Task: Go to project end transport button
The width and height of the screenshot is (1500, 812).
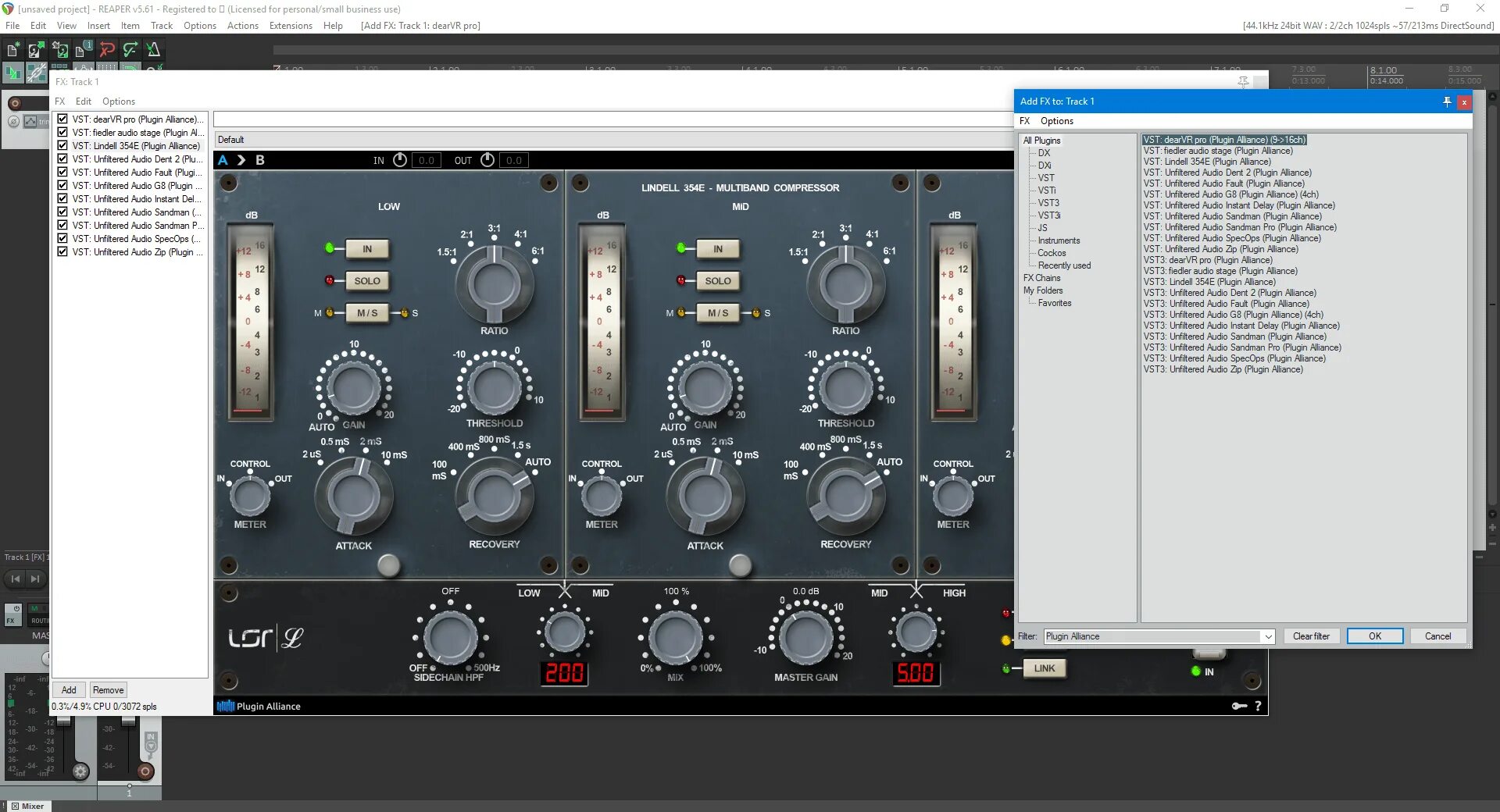Action: tap(35, 579)
